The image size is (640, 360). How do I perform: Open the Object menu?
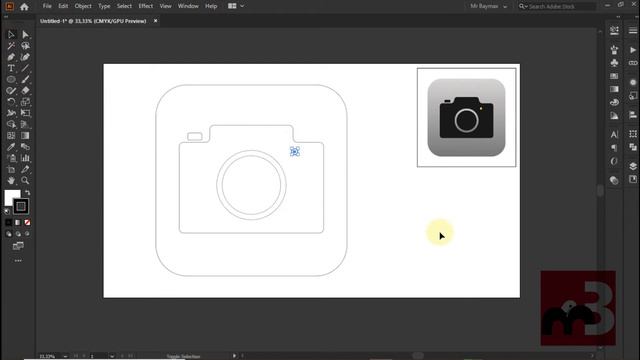coord(83,6)
